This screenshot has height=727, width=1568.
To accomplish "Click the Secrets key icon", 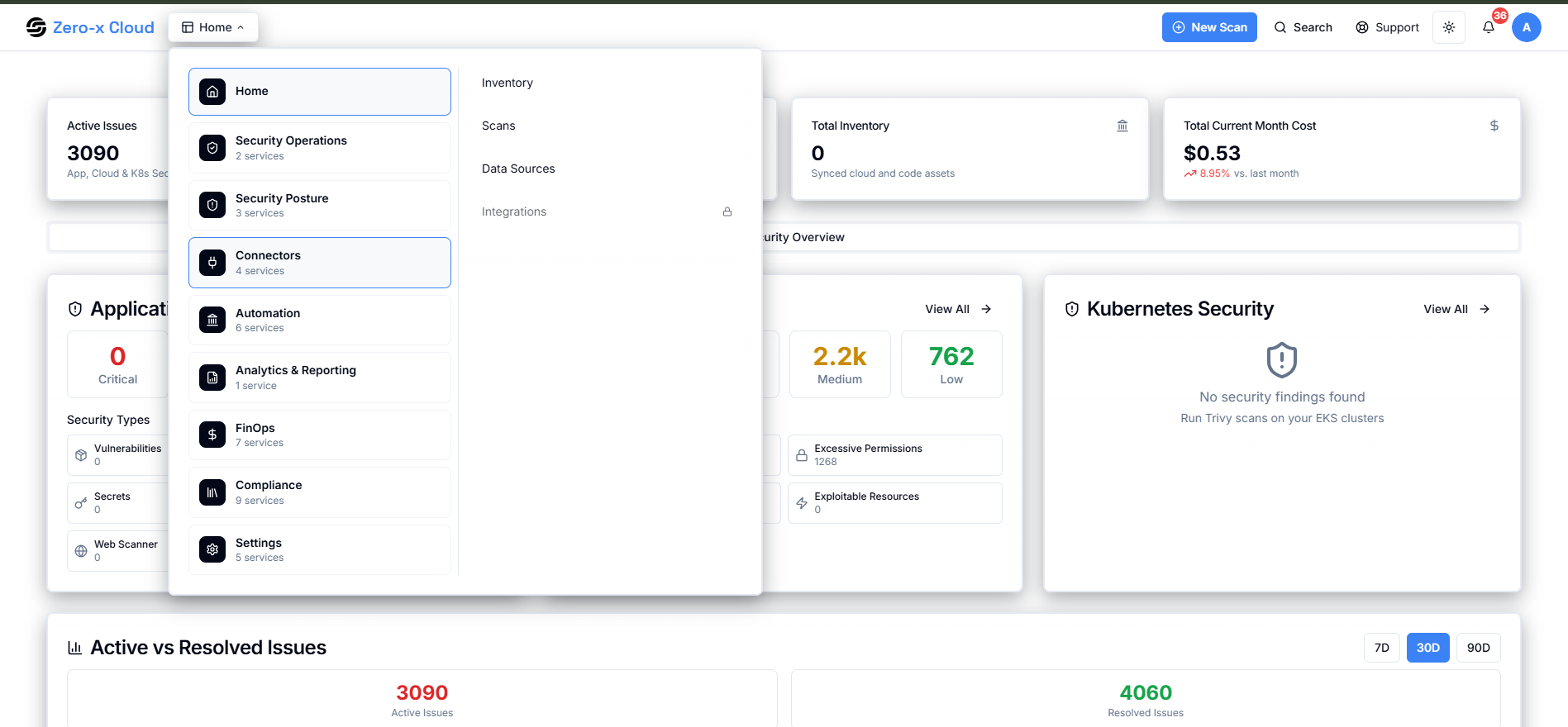I will pos(81,503).
